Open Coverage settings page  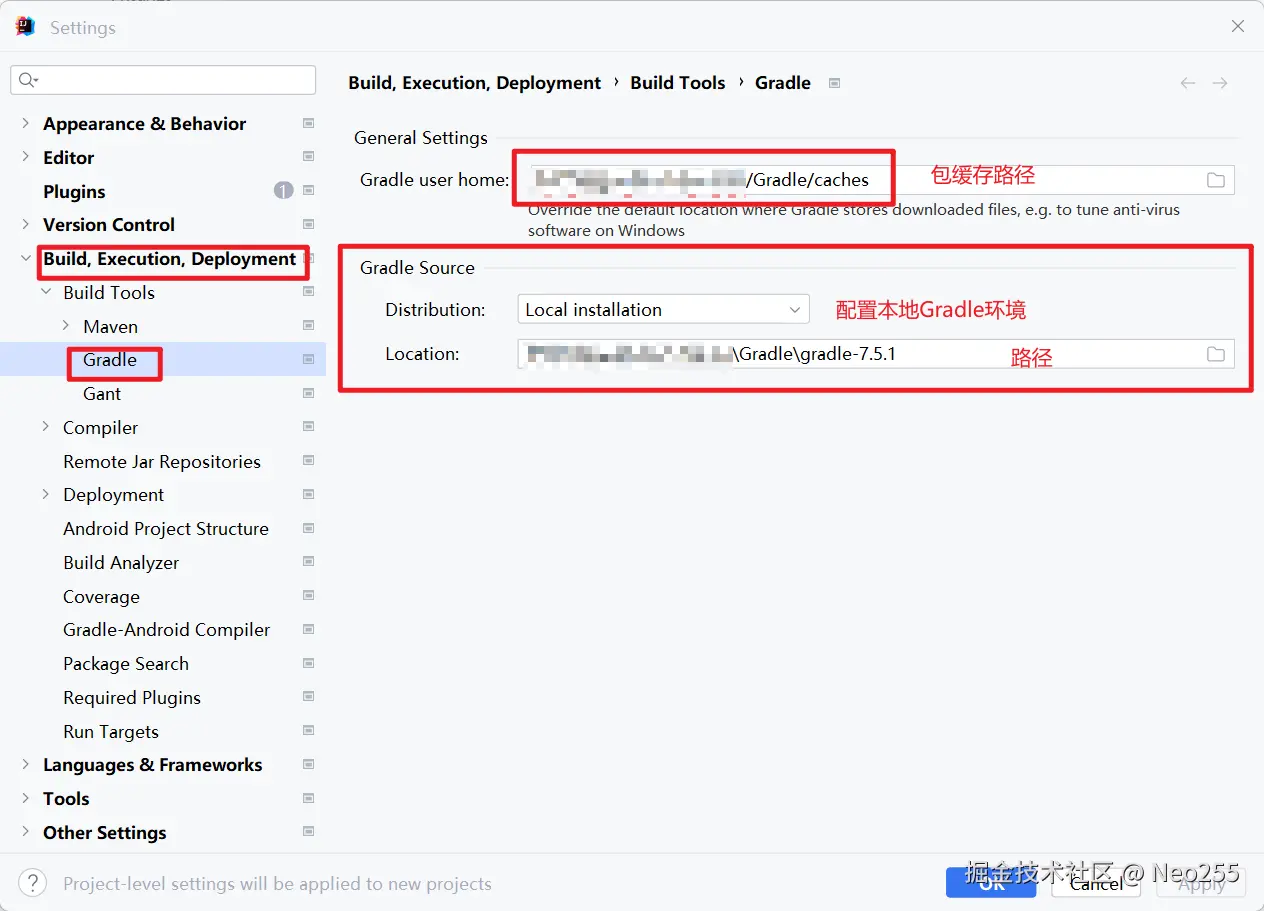101,596
